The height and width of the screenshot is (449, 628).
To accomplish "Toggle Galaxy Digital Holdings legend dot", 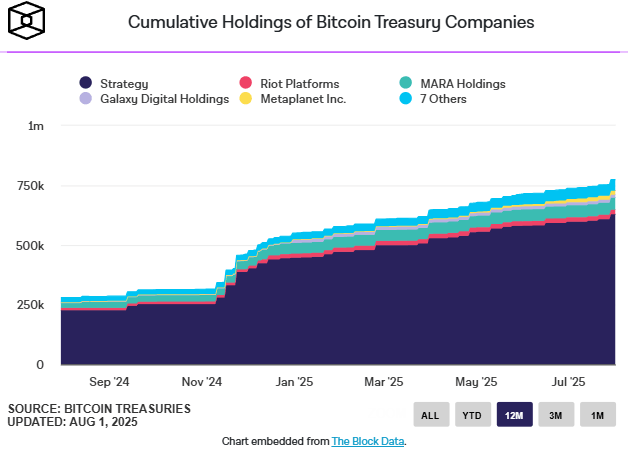I will pyautogui.click(x=86, y=98).
